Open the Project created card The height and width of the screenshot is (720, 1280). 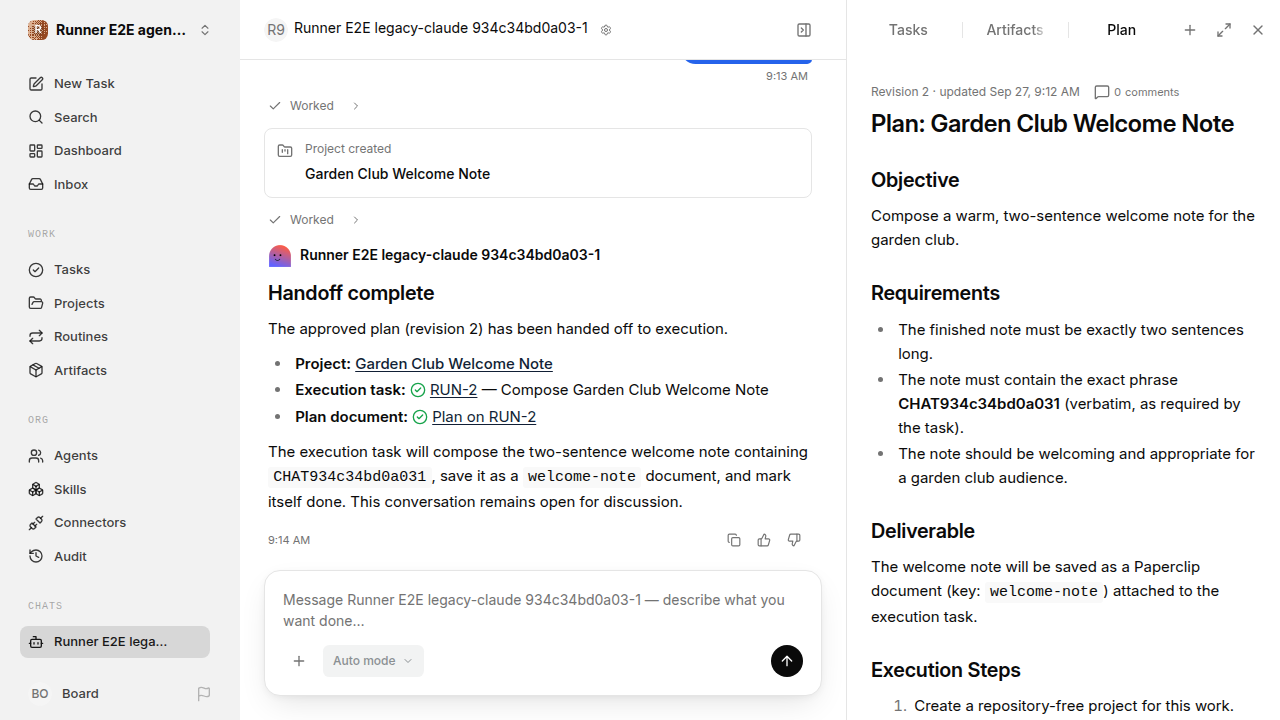coord(538,163)
